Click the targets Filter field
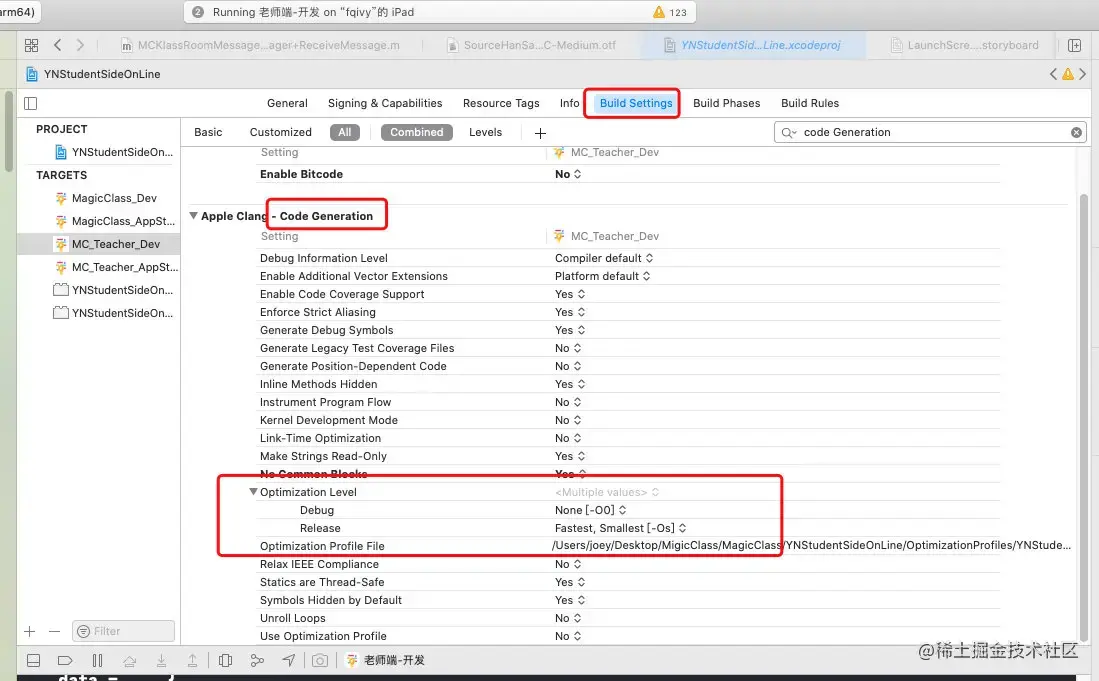Viewport: 1099px width, 681px height. click(123, 631)
